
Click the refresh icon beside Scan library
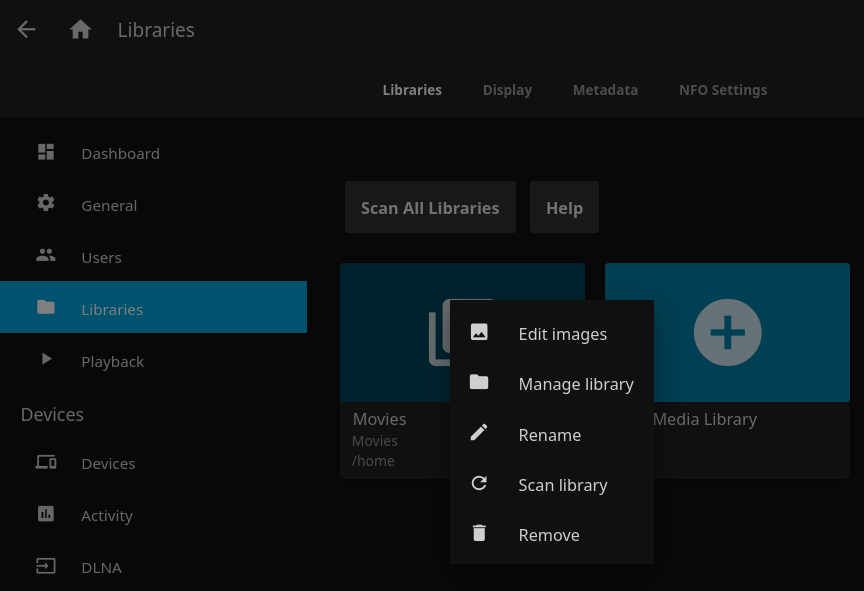click(479, 483)
